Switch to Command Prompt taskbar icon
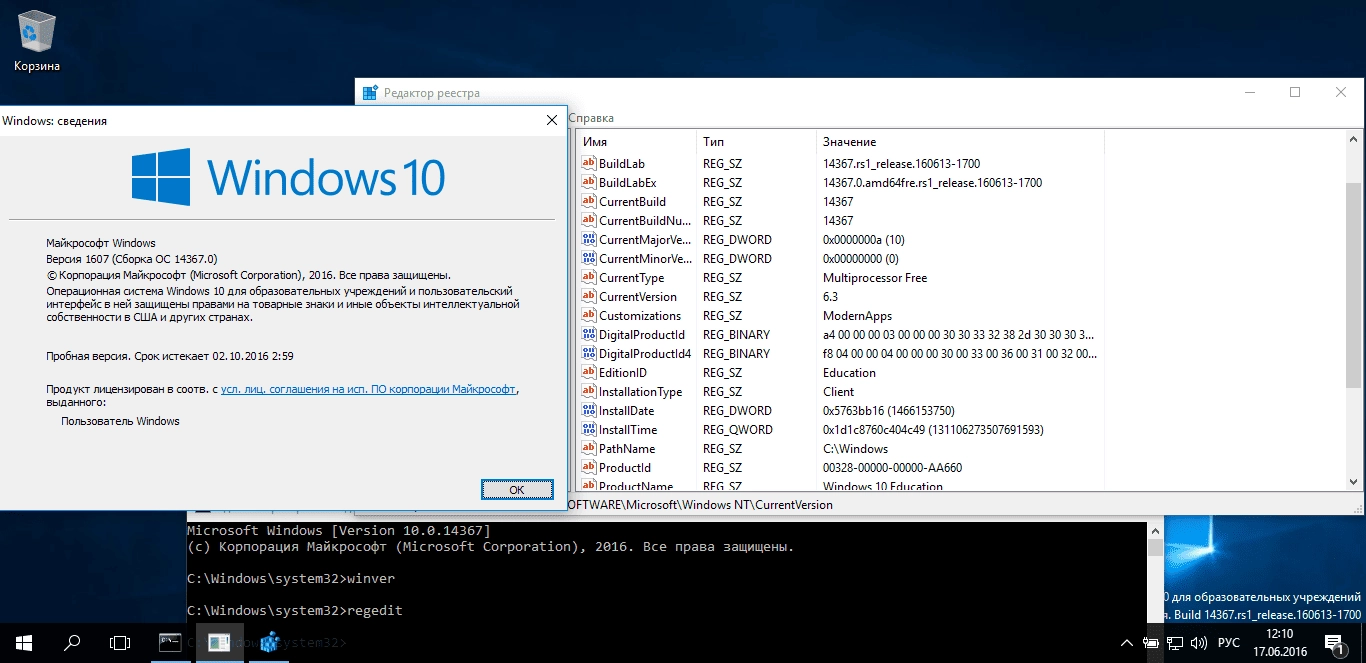This screenshot has height=663, width=1366. coord(170,642)
